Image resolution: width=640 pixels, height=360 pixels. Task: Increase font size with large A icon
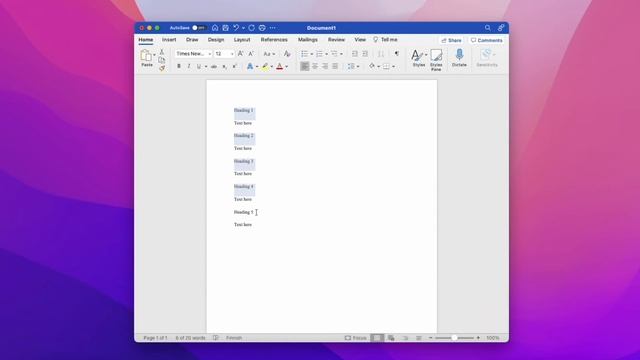240,53
